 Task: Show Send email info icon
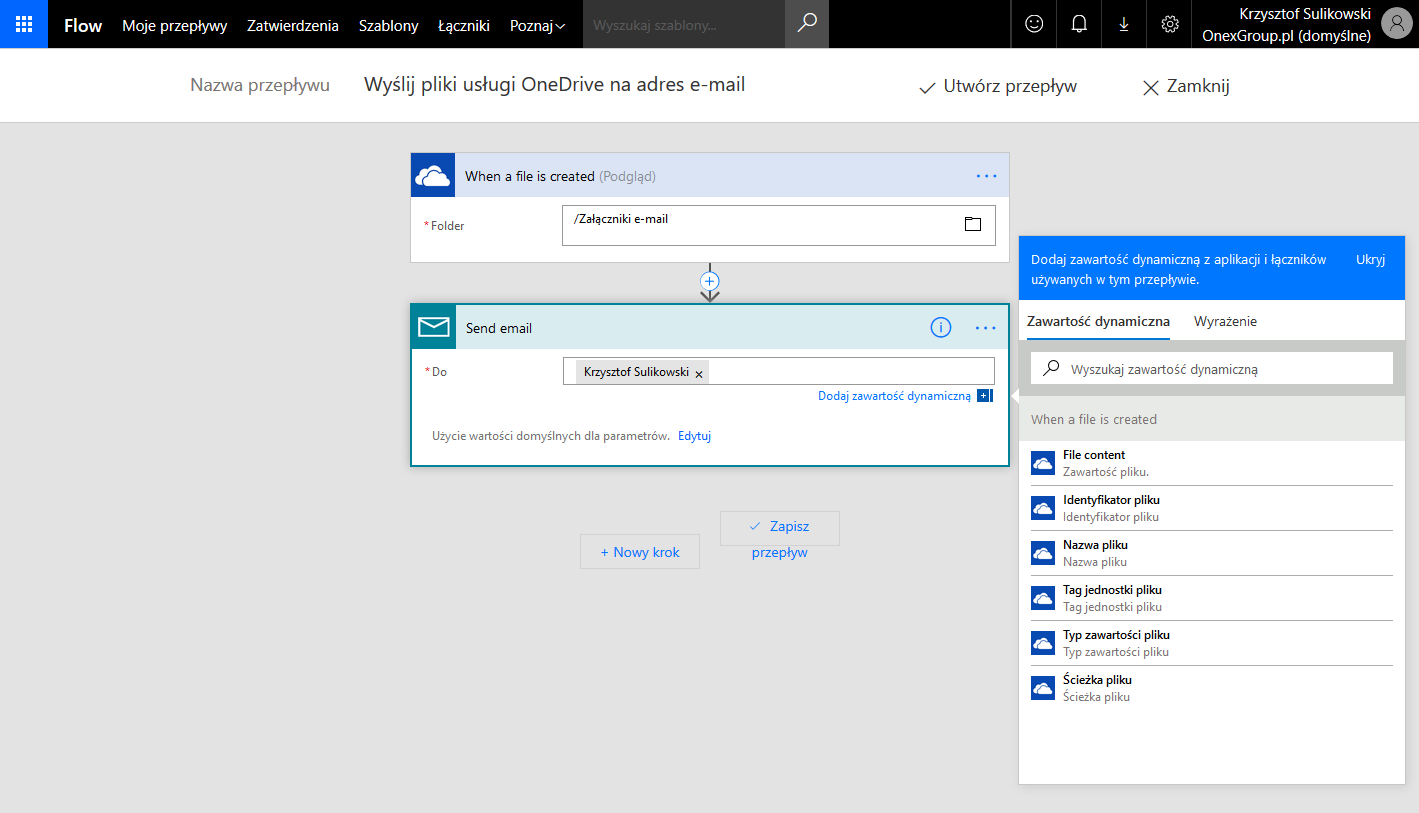pos(941,328)
